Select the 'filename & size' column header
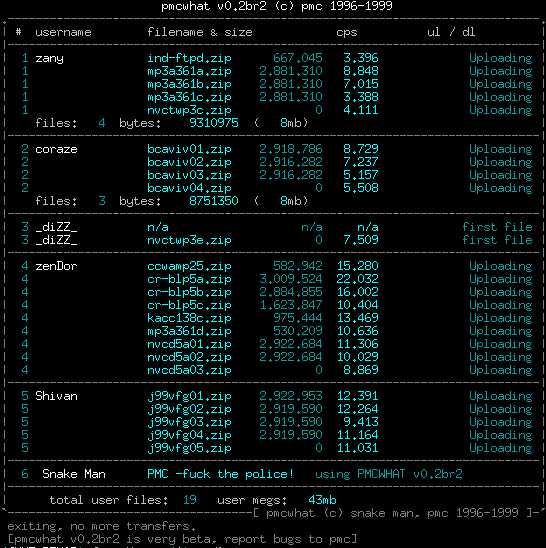 (x=200, y=32)
